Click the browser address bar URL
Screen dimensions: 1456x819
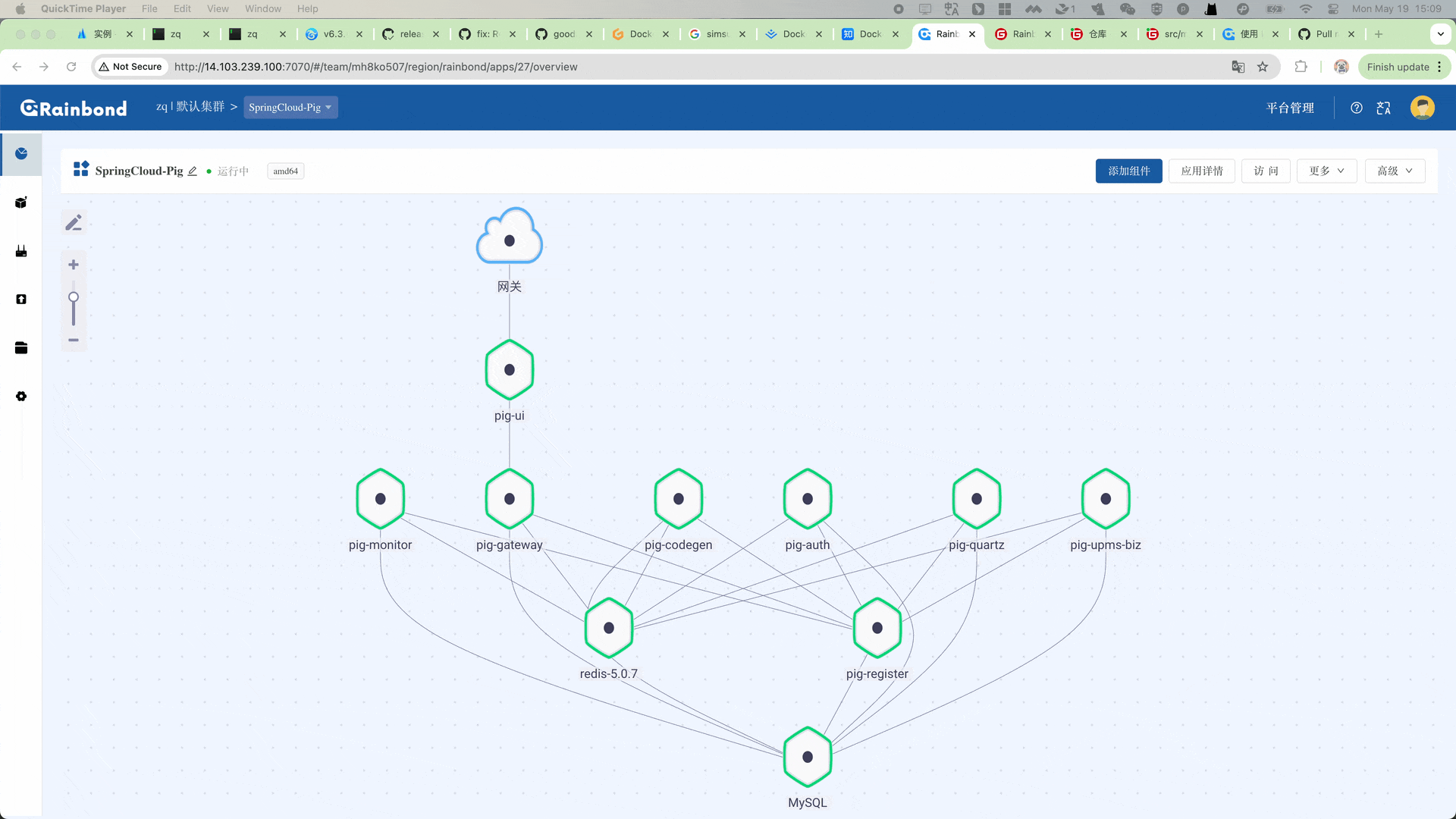[375, 67]
